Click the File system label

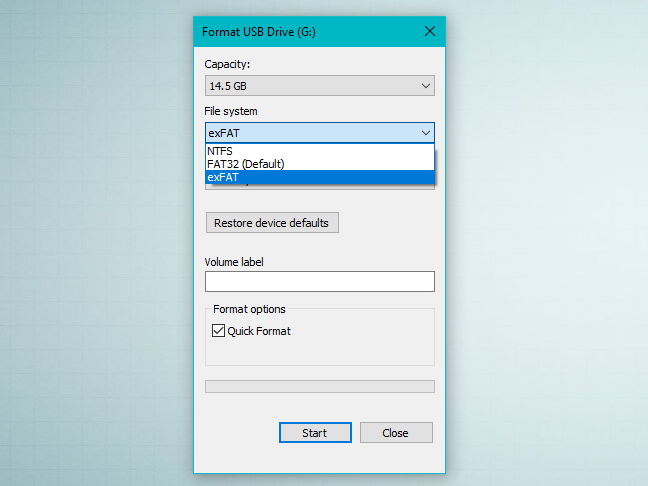coord(231,111)
